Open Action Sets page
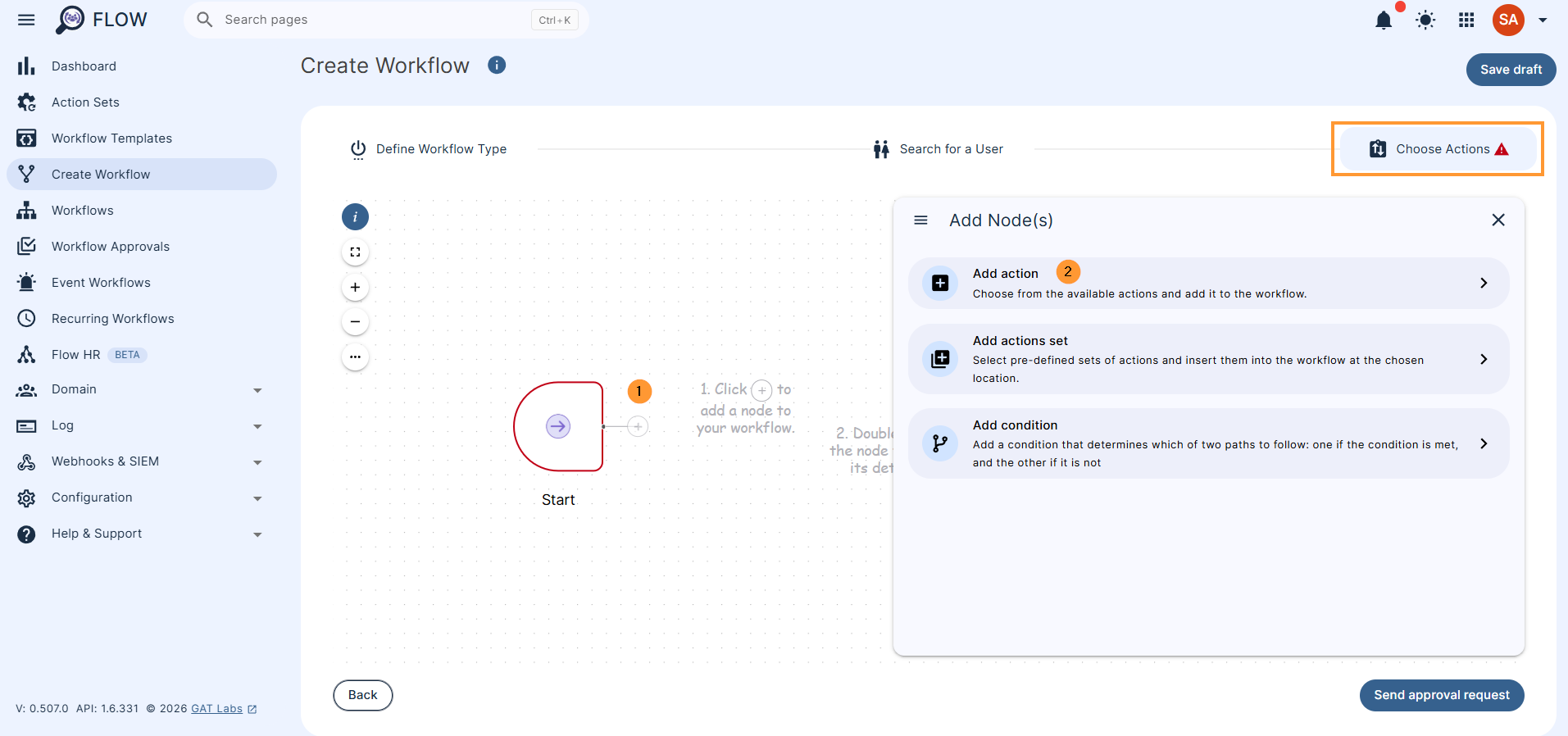The height and width of the screenshot is (736, 1568). coord(142,102)
